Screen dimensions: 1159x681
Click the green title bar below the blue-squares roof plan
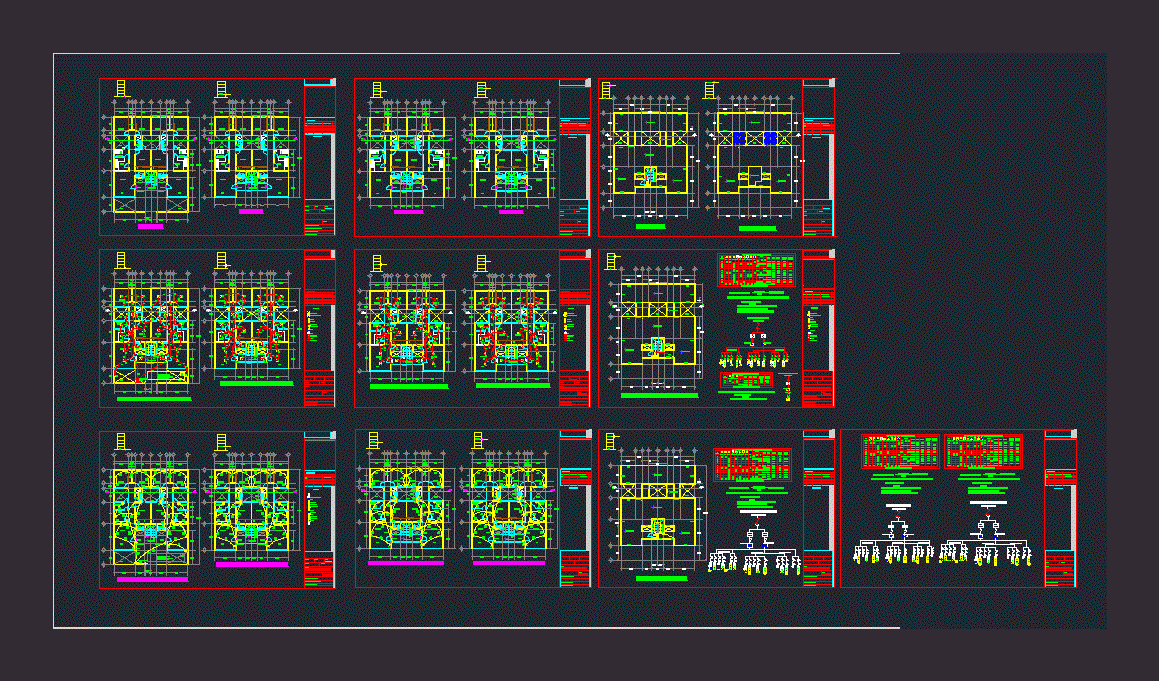point(757,228)
